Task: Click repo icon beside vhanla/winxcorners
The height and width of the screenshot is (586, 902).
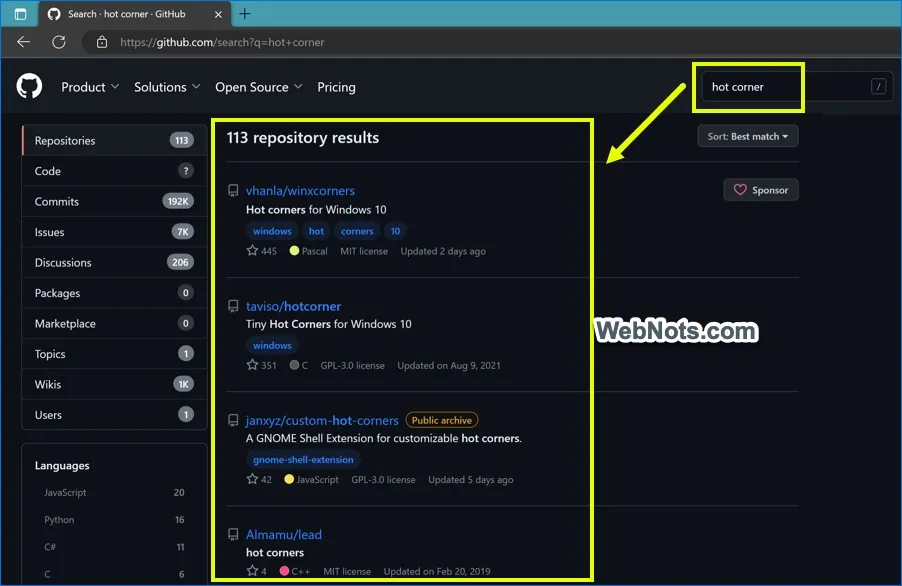Action: point(233,190)
